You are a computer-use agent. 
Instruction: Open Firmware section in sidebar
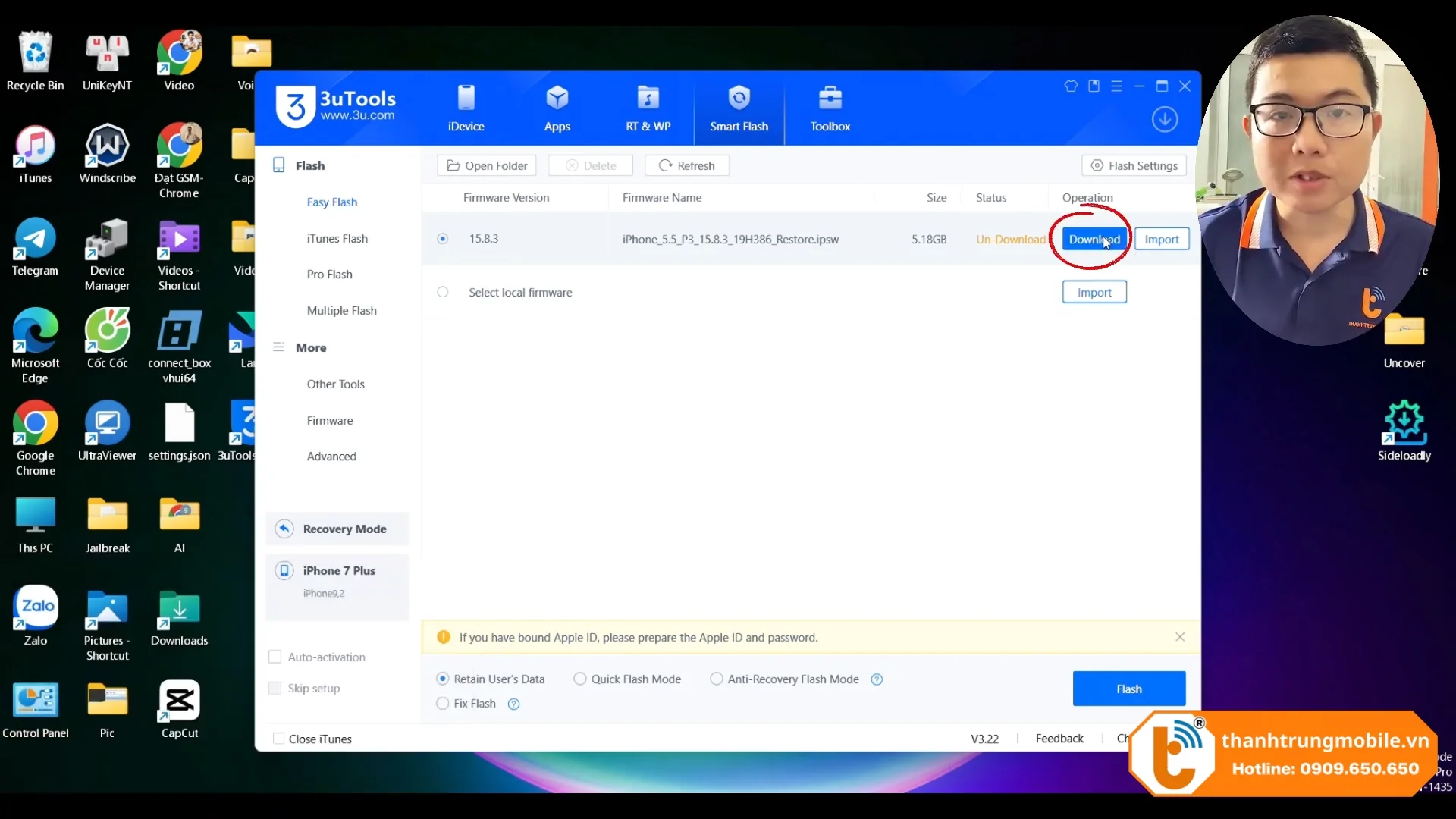coord(330,420)
